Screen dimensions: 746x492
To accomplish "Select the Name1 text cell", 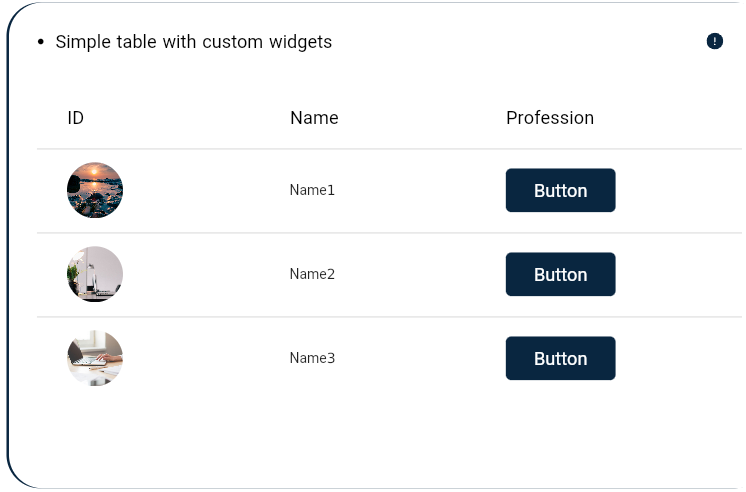I will 312,190.
